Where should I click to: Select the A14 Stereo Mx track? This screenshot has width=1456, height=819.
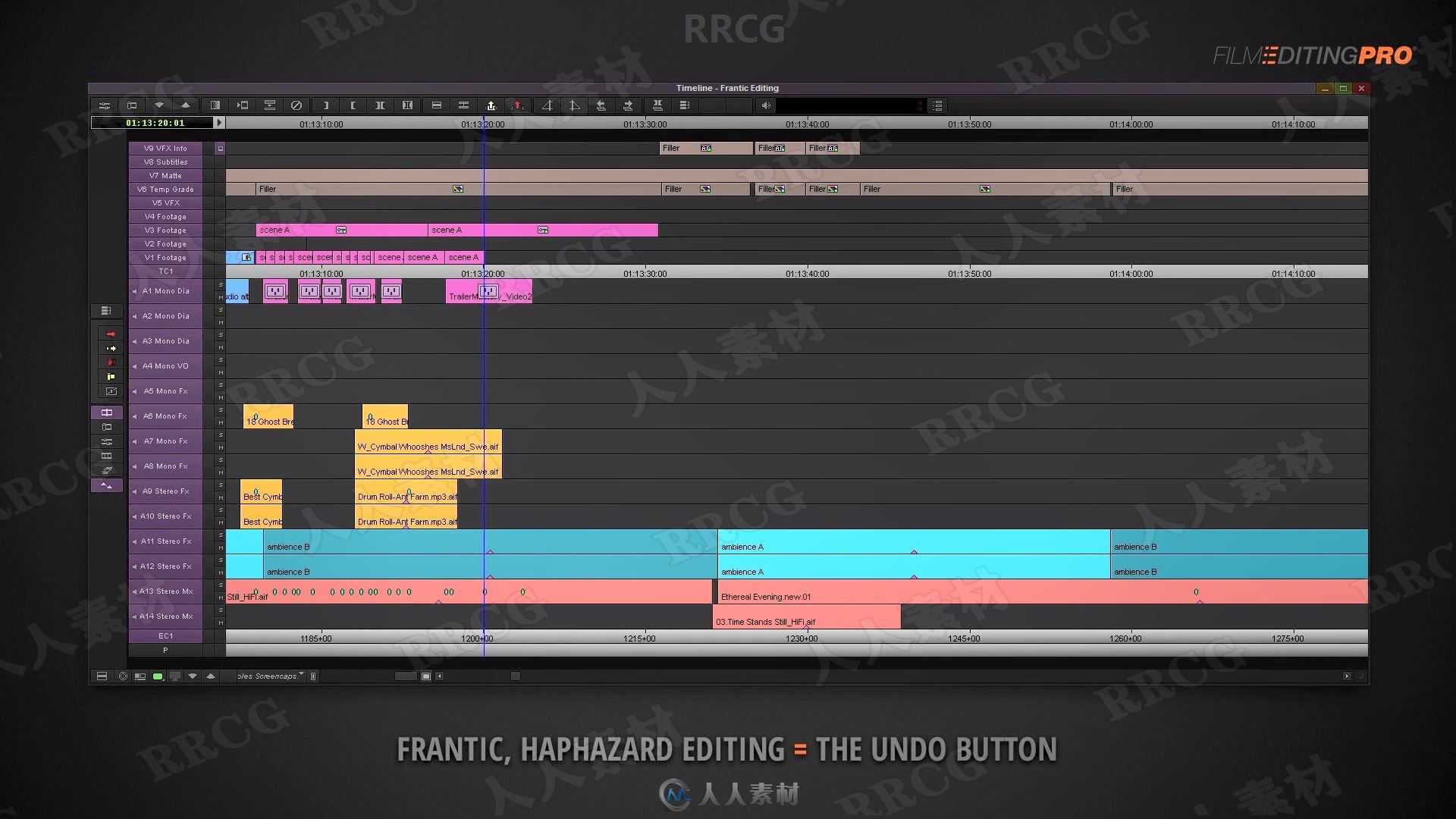pos(165,617)
